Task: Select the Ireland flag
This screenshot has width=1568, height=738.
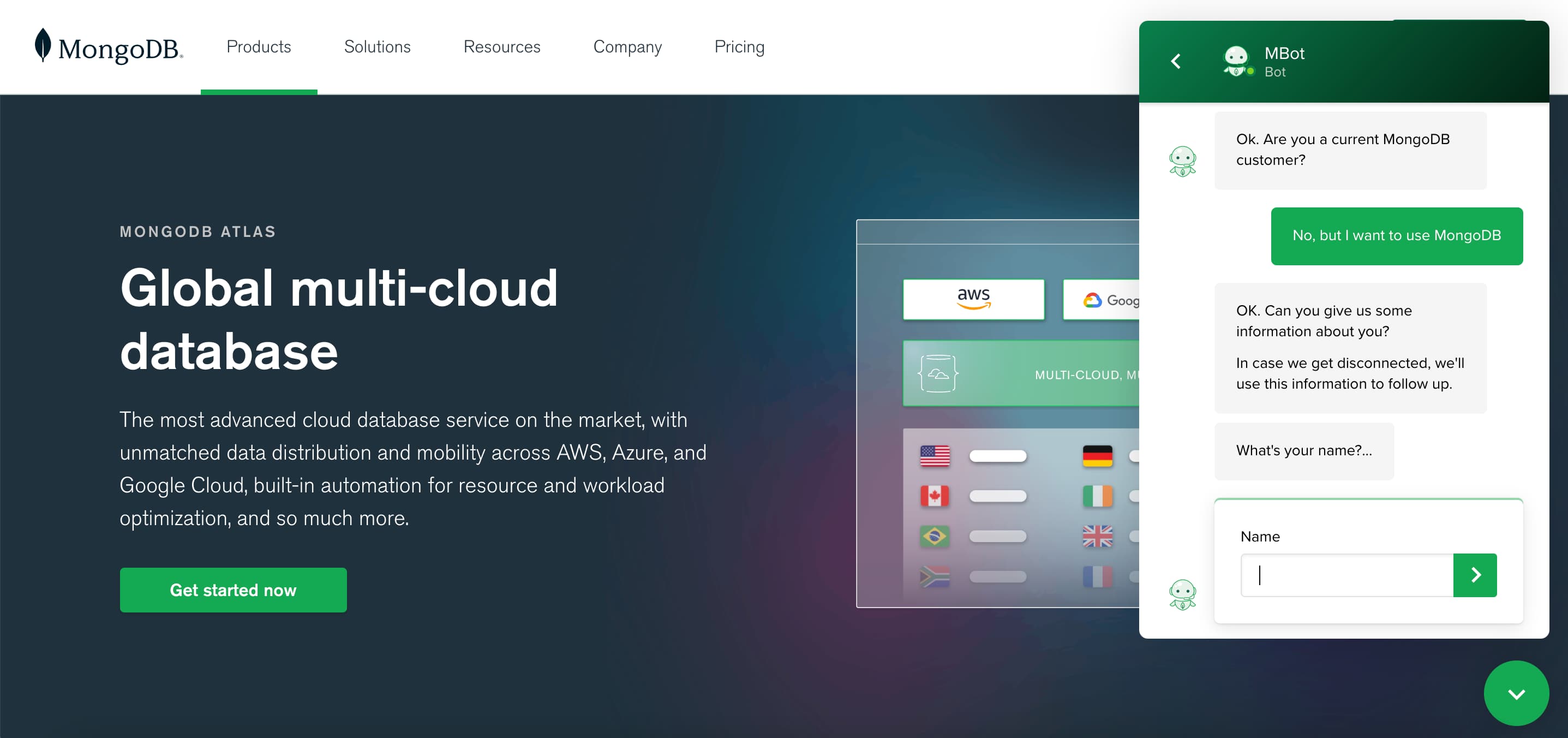Action: [x=1097, y=496]
